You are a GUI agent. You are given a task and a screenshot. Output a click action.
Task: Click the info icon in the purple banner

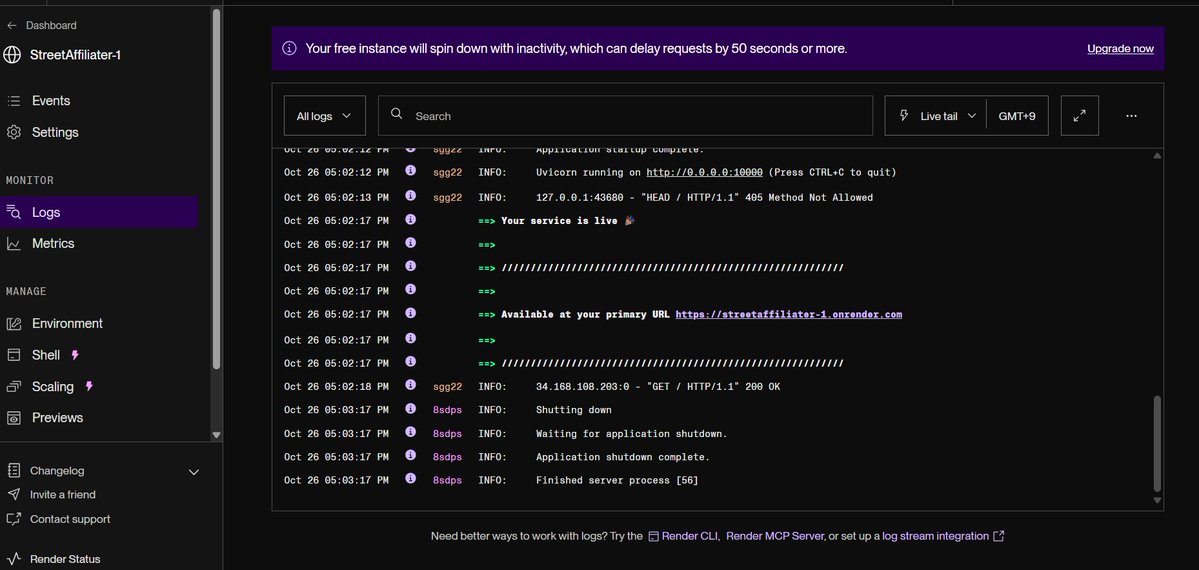coord(289,48)
